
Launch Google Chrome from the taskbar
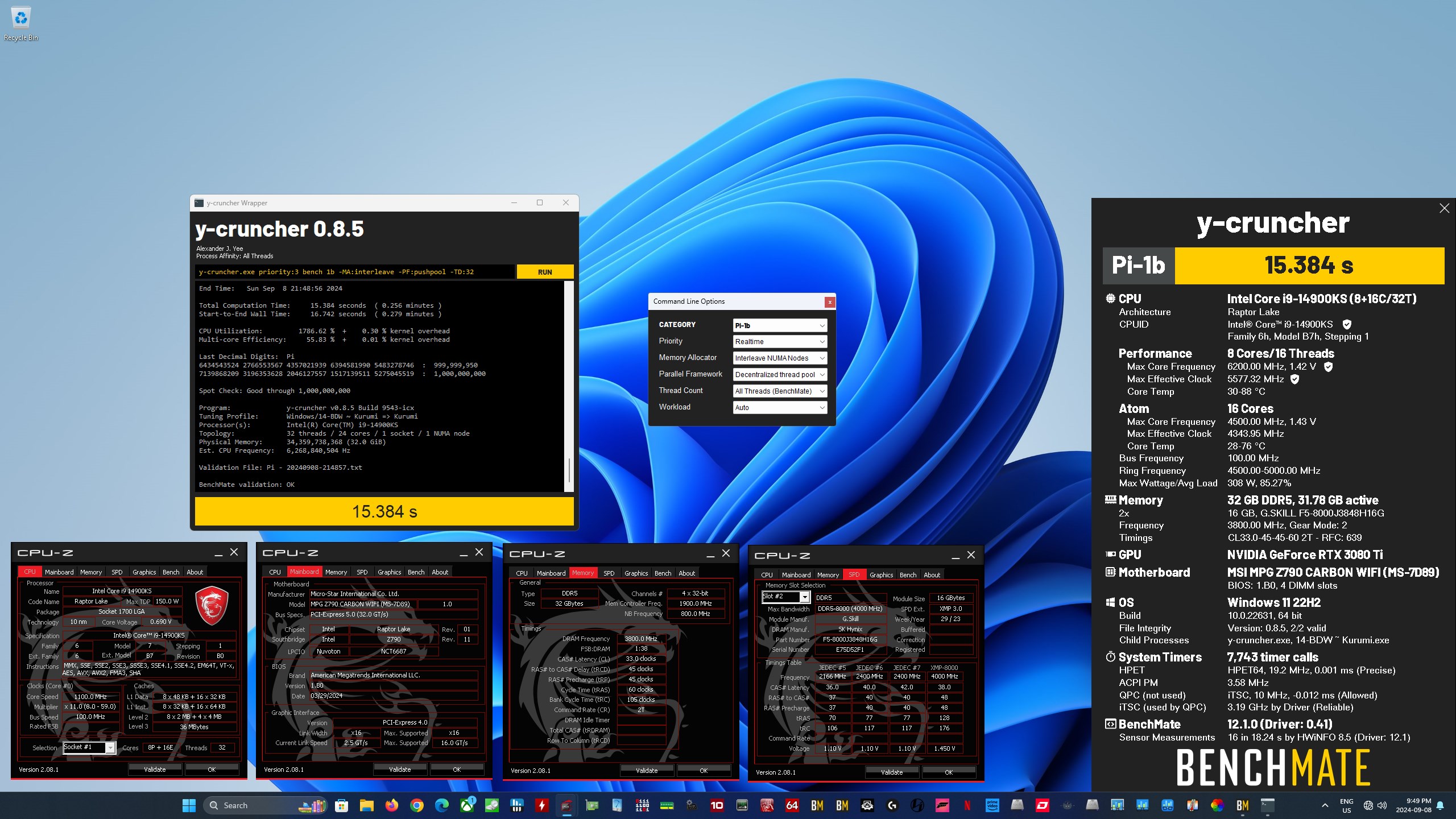click(416, 805)
